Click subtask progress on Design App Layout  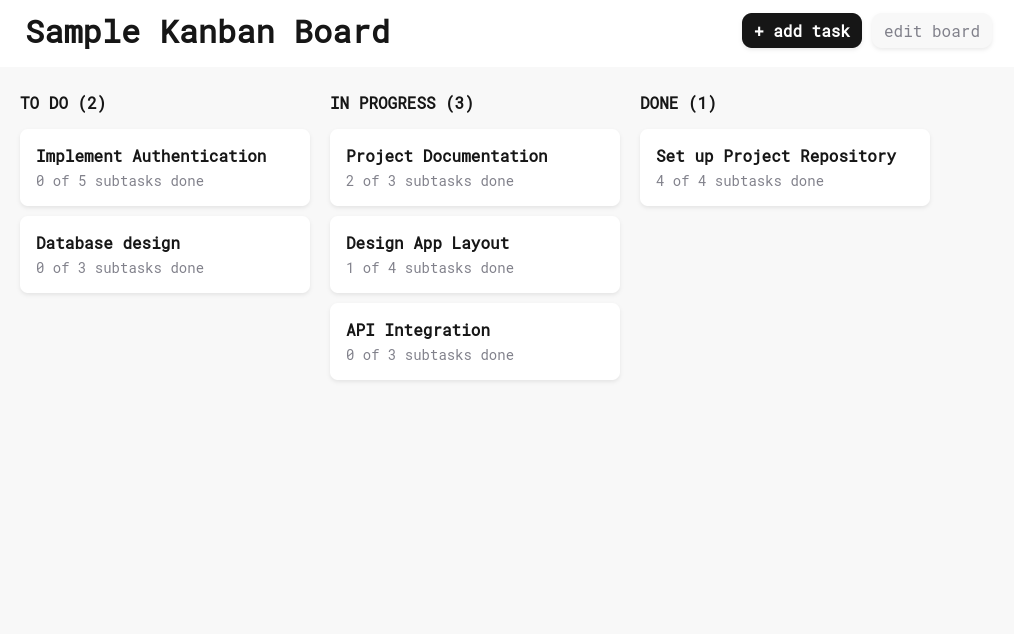(430, 267)
